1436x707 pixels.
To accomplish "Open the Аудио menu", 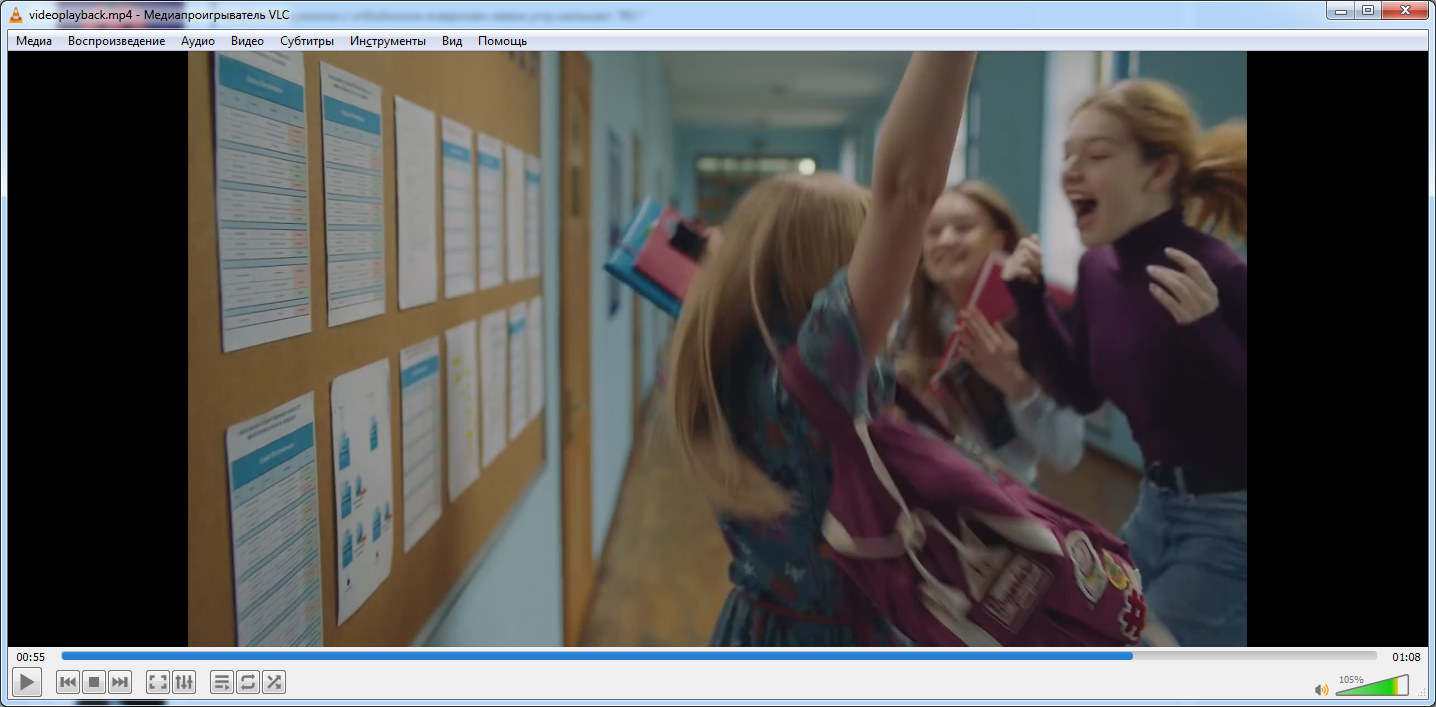I will [198, 41].
